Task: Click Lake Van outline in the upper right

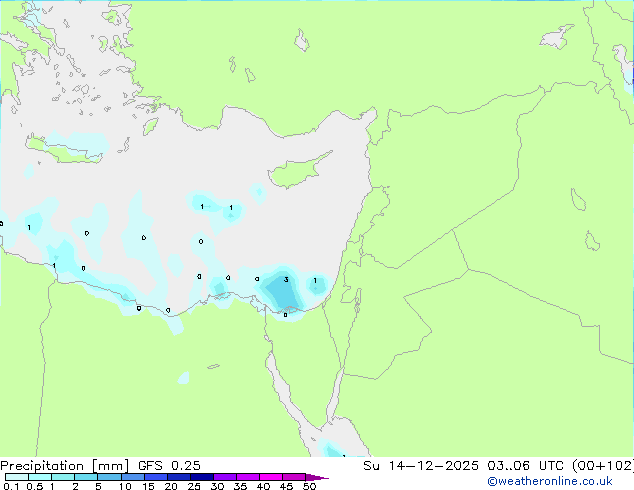Action: click(556, 37)
